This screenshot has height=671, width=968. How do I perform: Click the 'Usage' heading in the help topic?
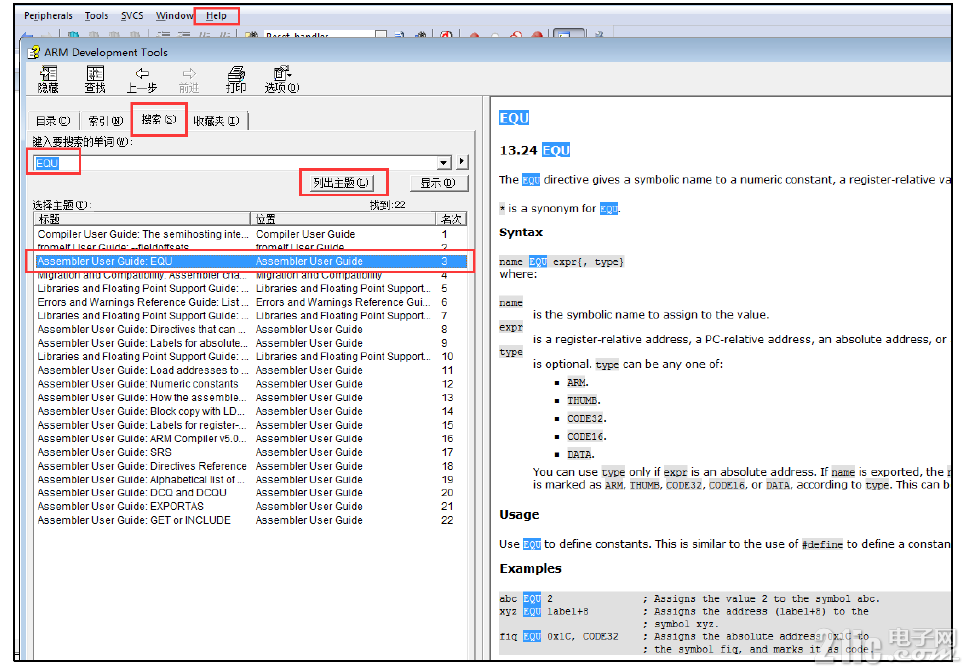pos(519,515)
